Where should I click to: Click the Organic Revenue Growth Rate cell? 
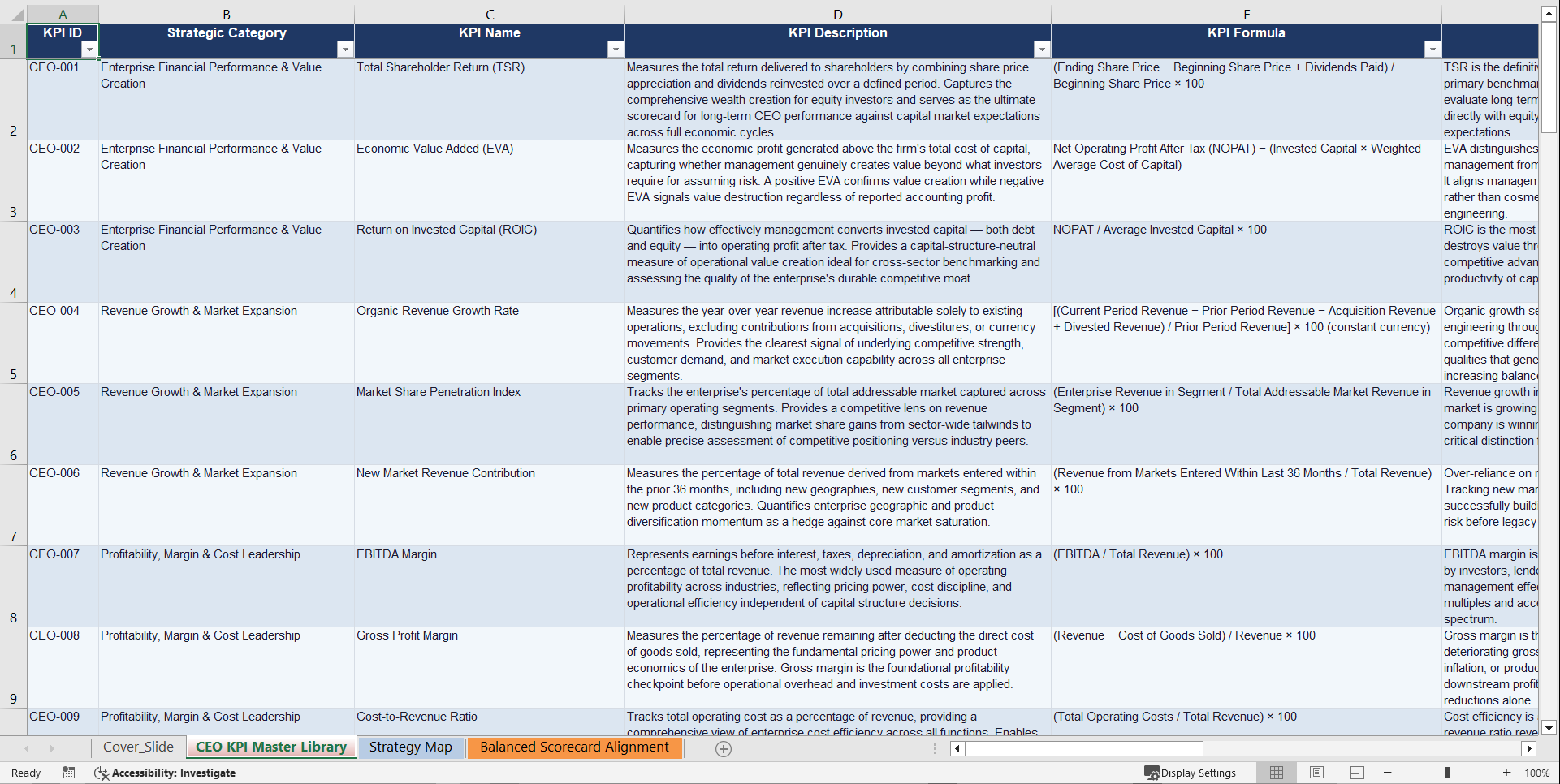(x=490, y=342)
